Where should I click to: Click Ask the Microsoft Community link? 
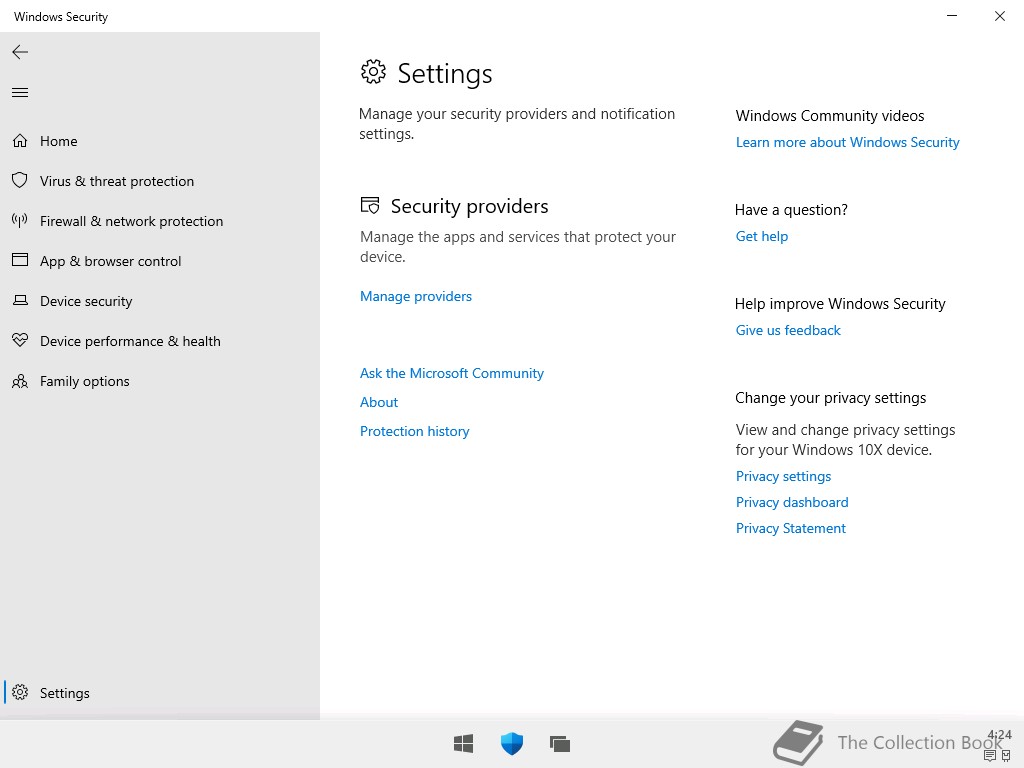452,374
